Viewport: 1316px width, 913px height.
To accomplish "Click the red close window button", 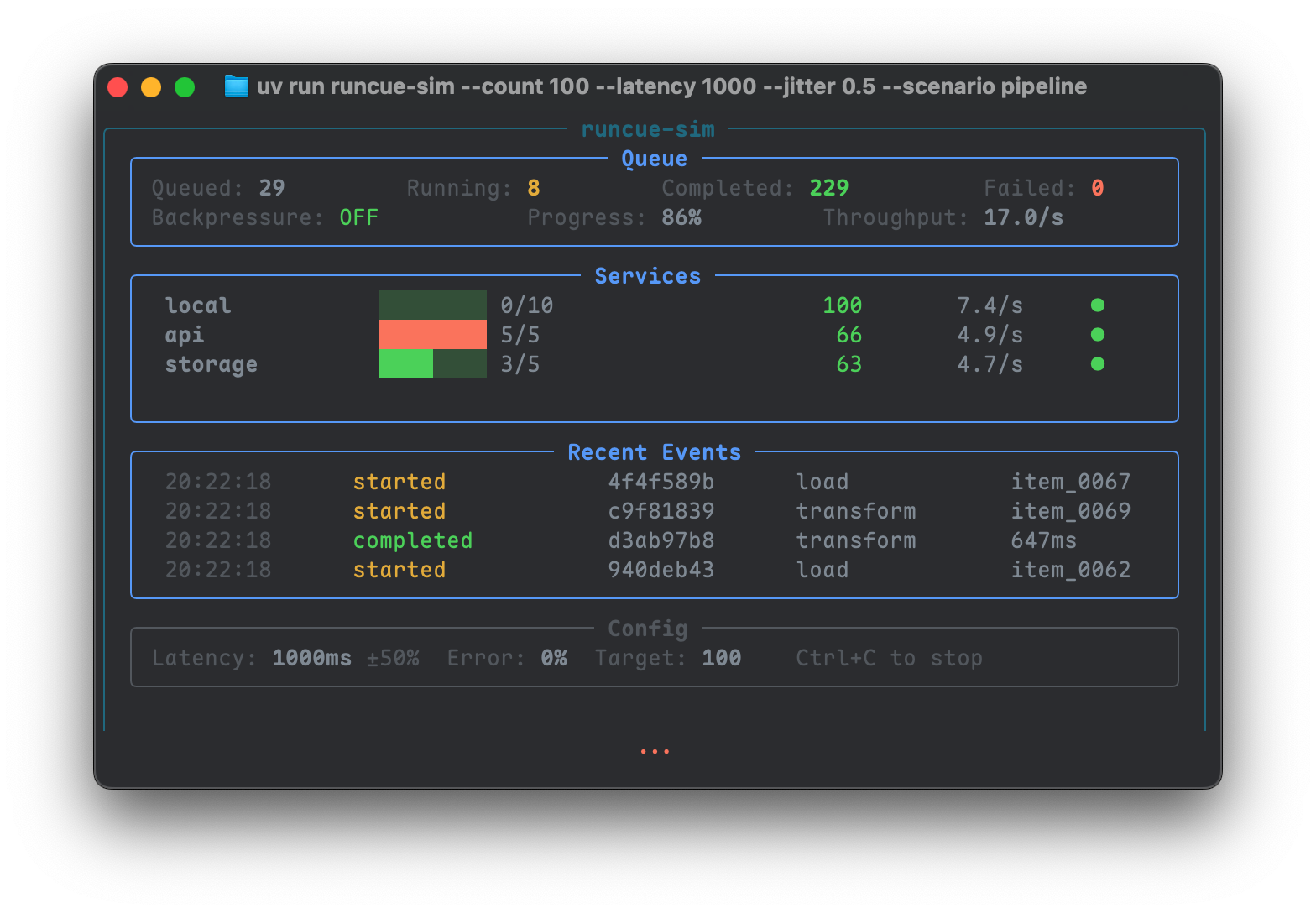I will pos(118,87).
